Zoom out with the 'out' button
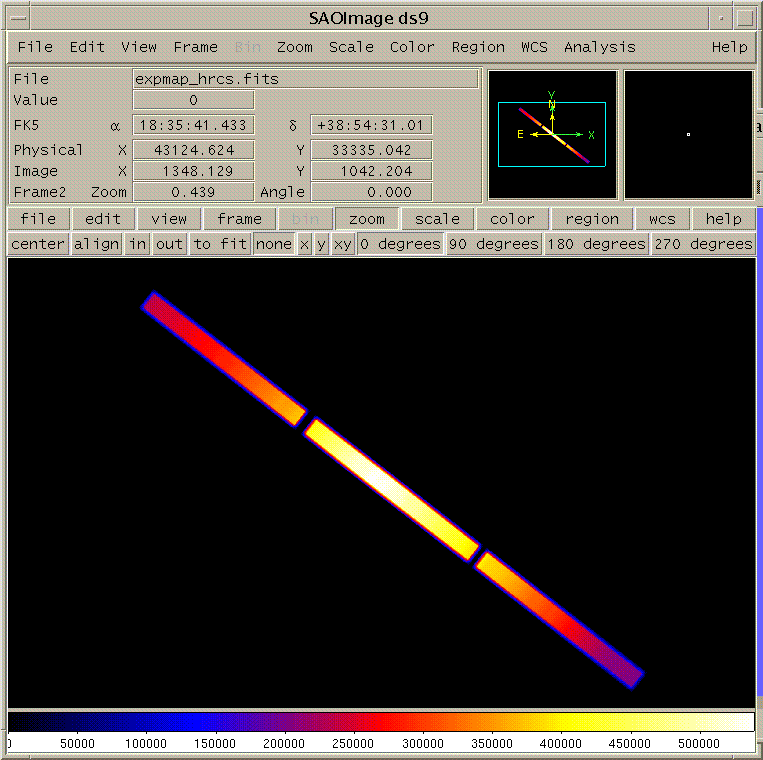The image size is (763, 760). coord(169,244)
